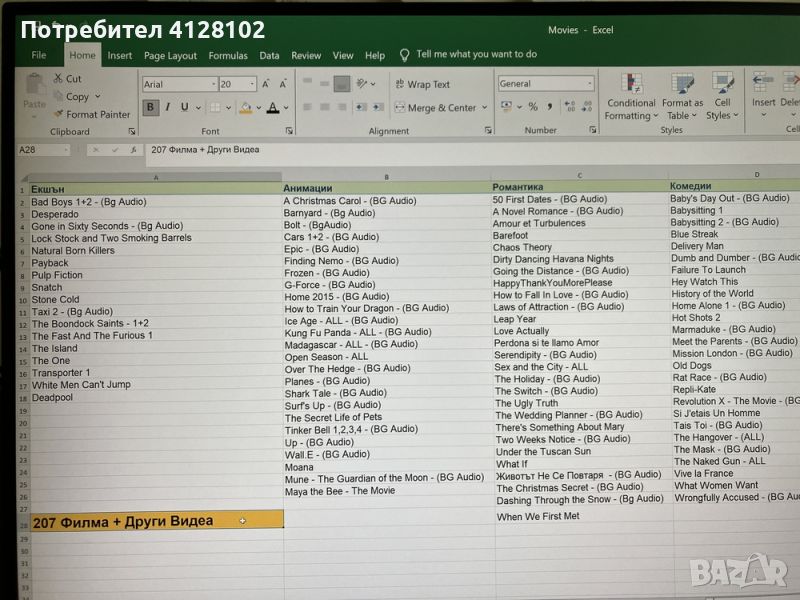Viewport: 800px width, 600px height.
Task: Open the Formulas ribbon tab
Action: pos(227,56)
